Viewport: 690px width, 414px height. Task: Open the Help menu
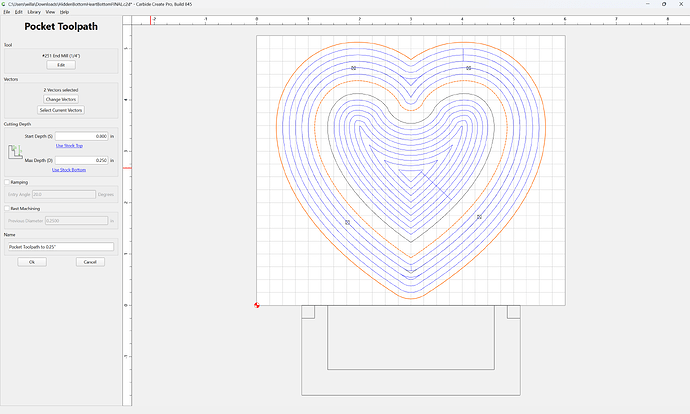[64, 12]
